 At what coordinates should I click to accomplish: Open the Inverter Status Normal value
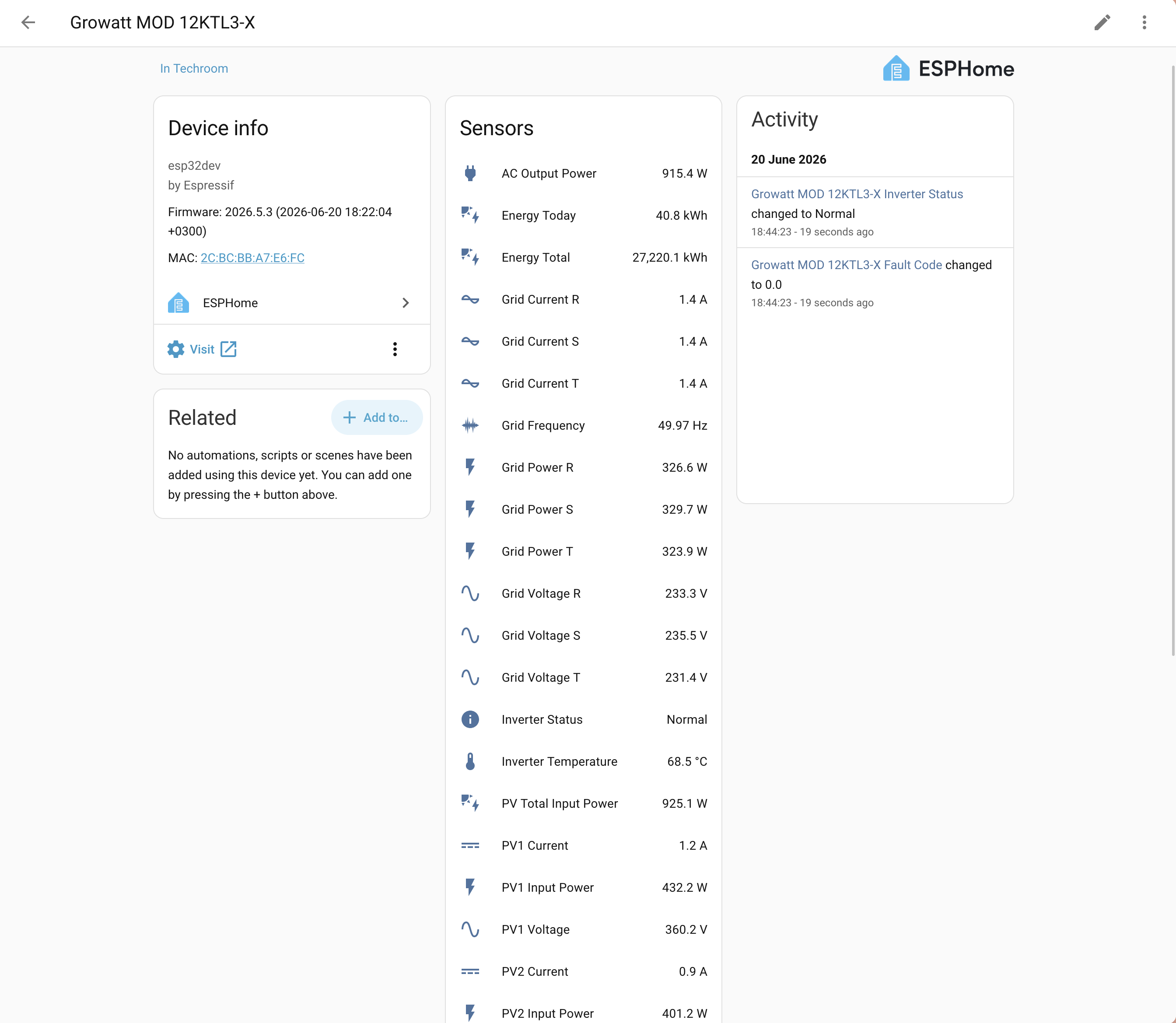click(687, 719)
